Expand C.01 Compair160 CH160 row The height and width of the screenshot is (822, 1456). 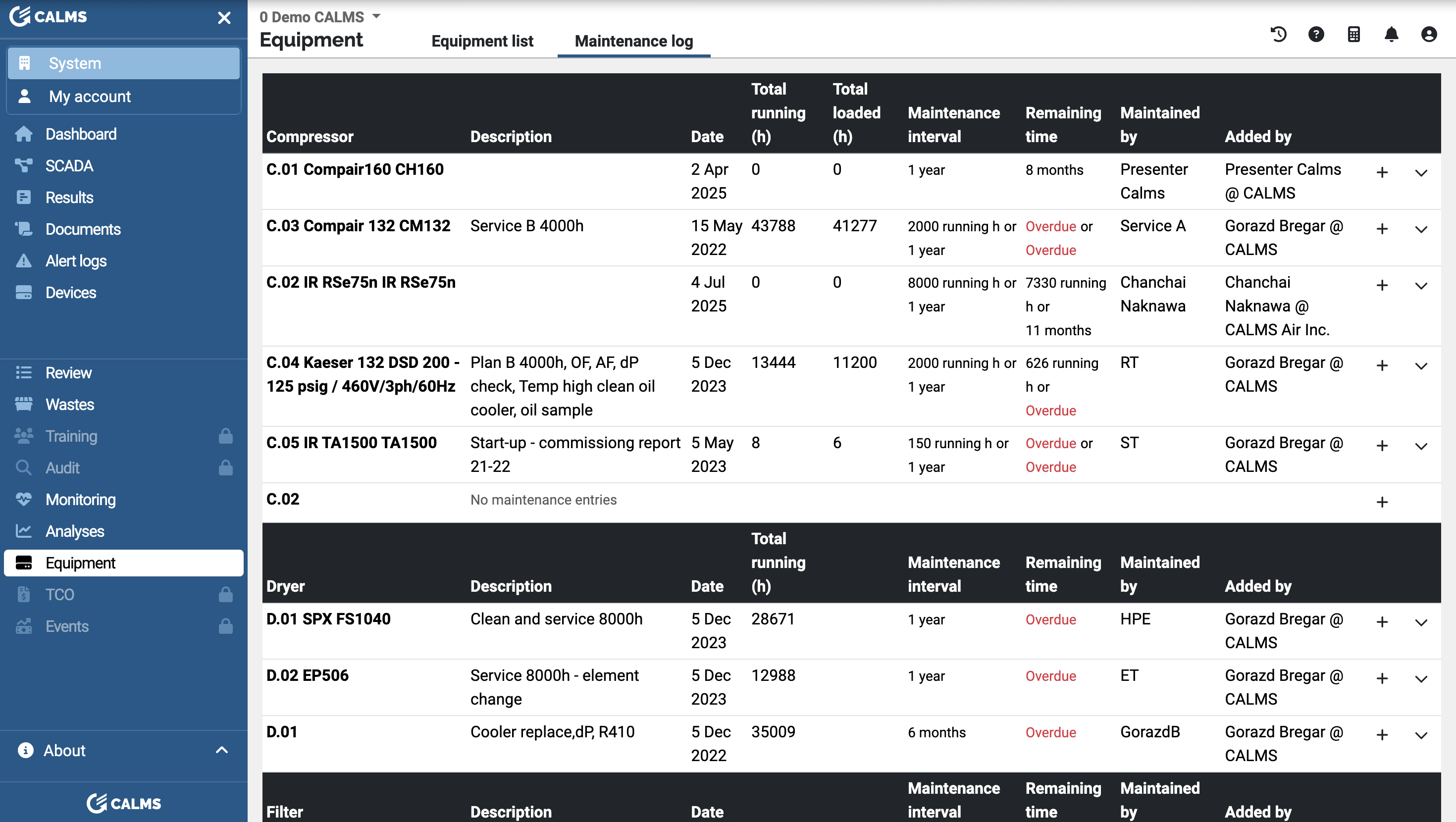[x=1421, y=172]
